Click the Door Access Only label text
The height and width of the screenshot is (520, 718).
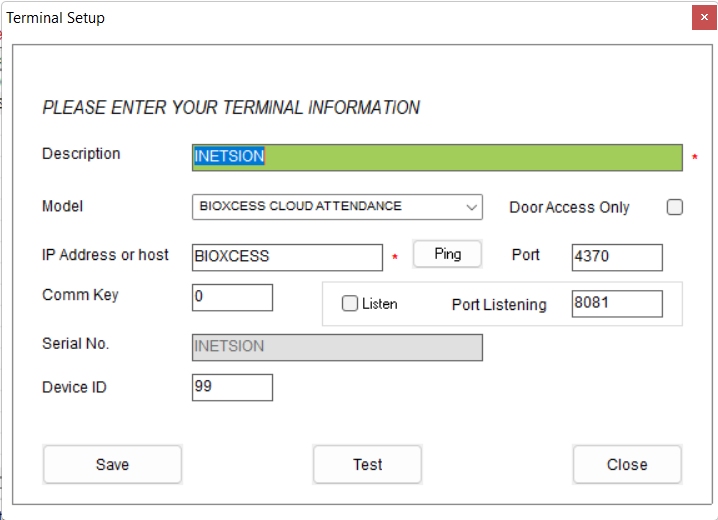(x=569, y=207)
